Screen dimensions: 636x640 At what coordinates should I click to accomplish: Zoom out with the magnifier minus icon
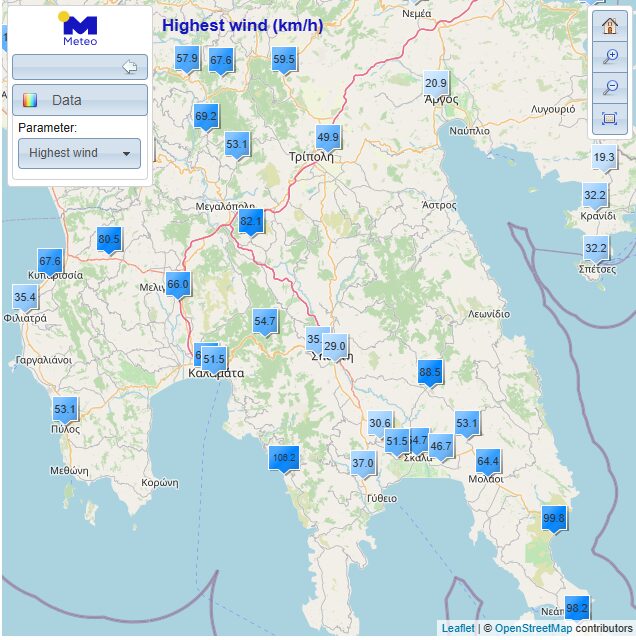point(609,88)
